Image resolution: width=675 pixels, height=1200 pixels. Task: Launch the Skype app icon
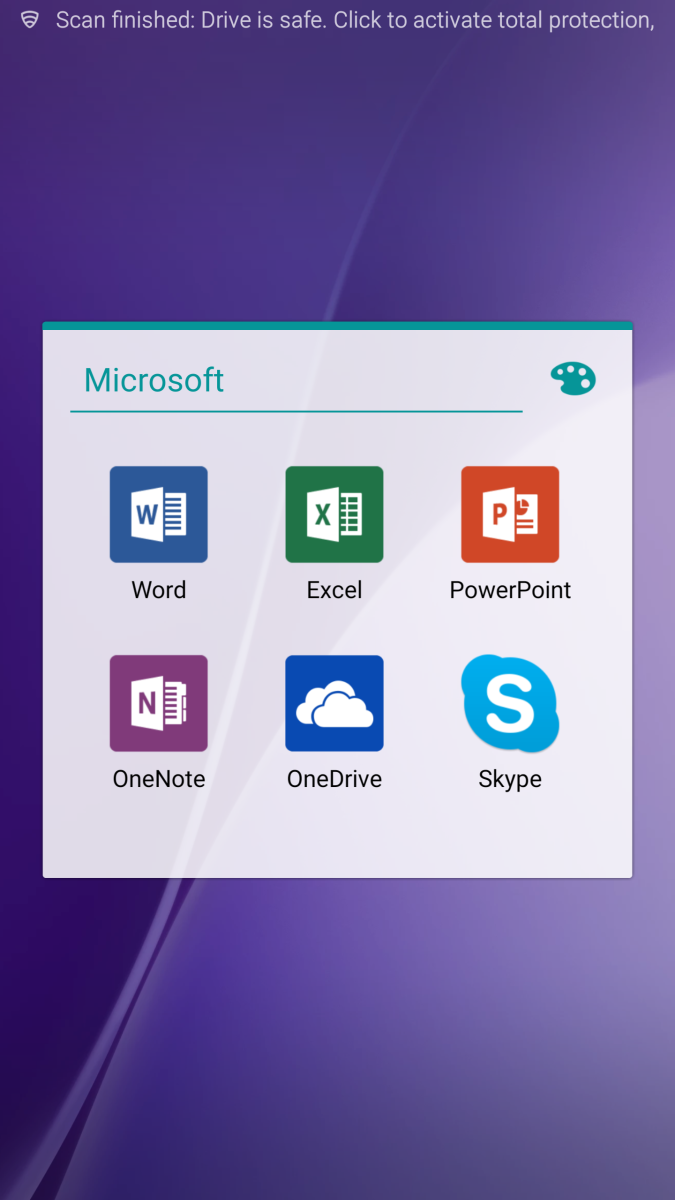pos(510,703)
